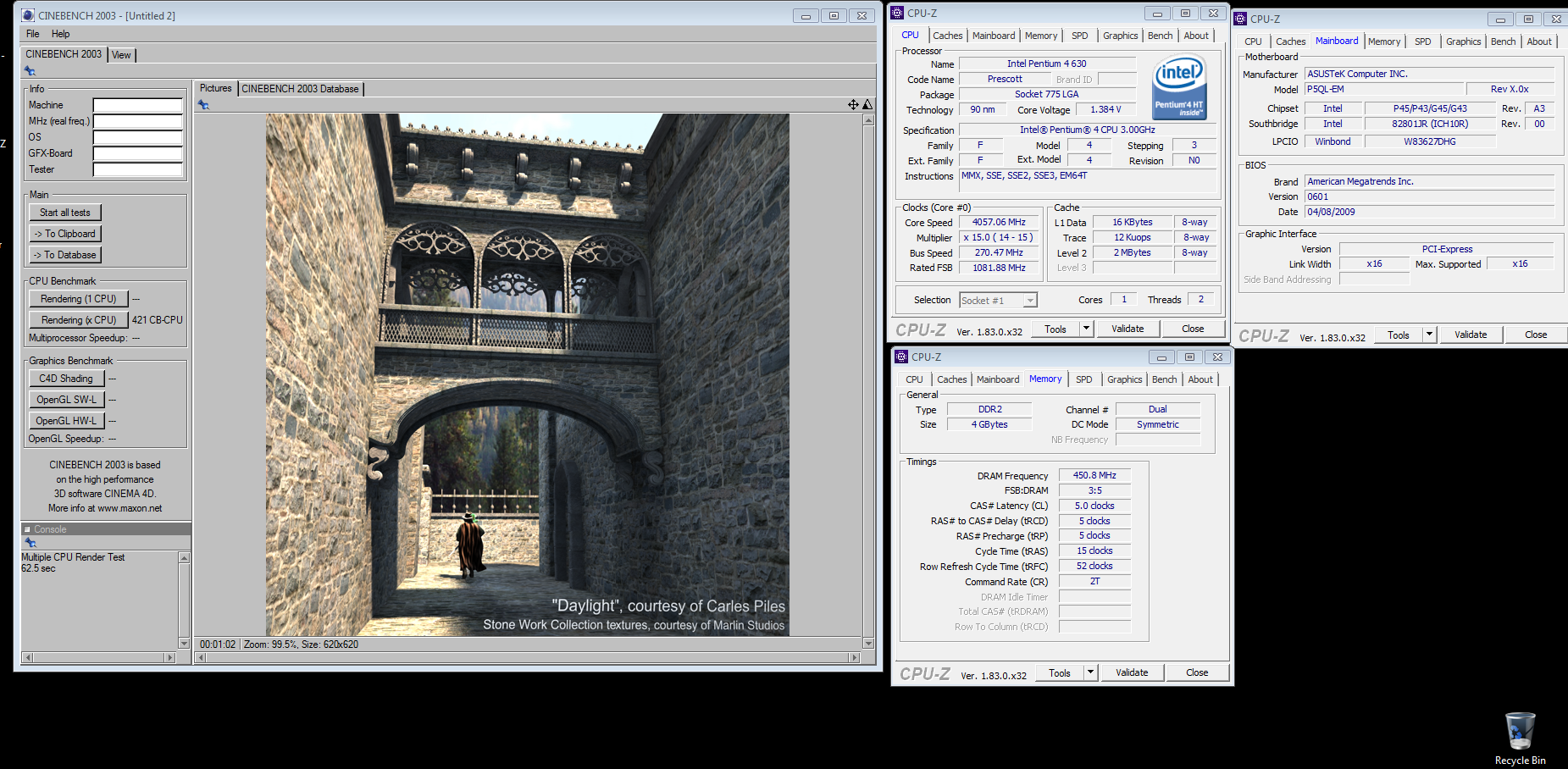This screenshot has width=1568, height=769.
Task: Open SPD tab in CPU window
Action: tap(1079, 36)
